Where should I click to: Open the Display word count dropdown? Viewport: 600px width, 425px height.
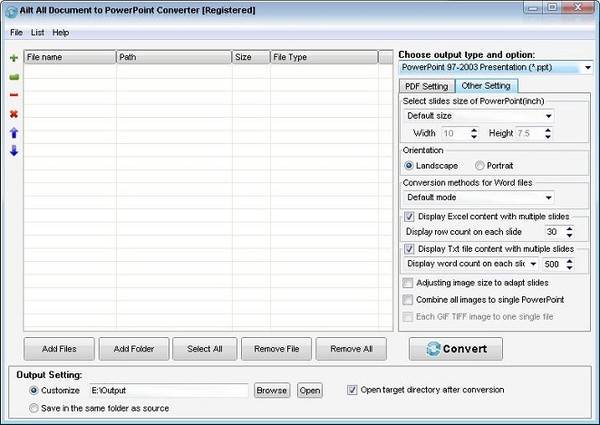pyautogui.click(x=533, y=264)
